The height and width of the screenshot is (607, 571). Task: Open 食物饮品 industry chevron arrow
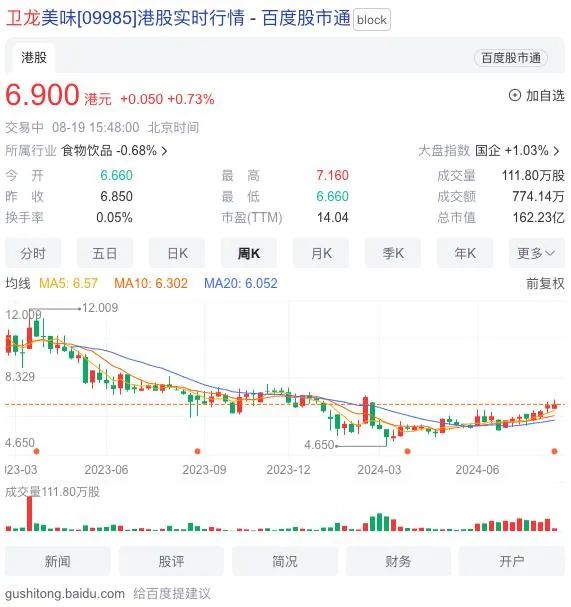pyautogui.click(x=165, y=151)
